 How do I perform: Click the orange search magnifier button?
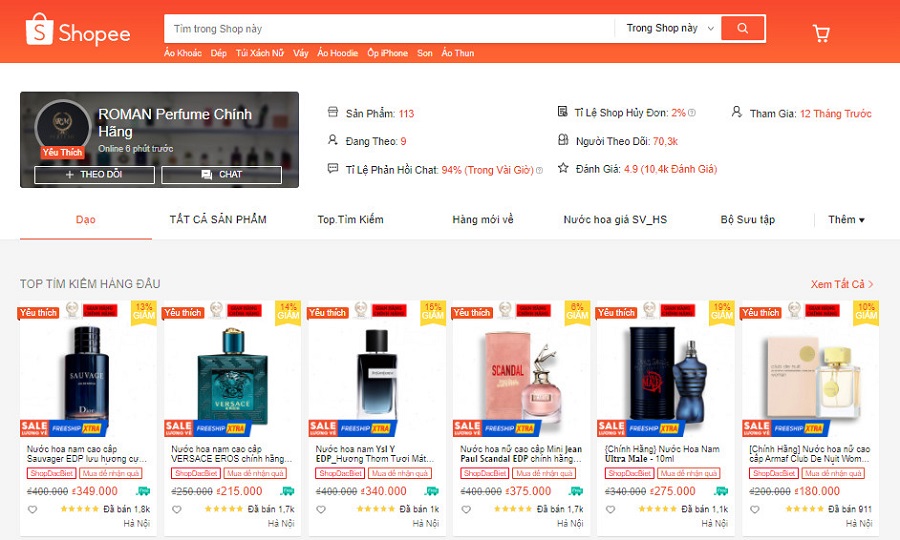coord(743,28)
